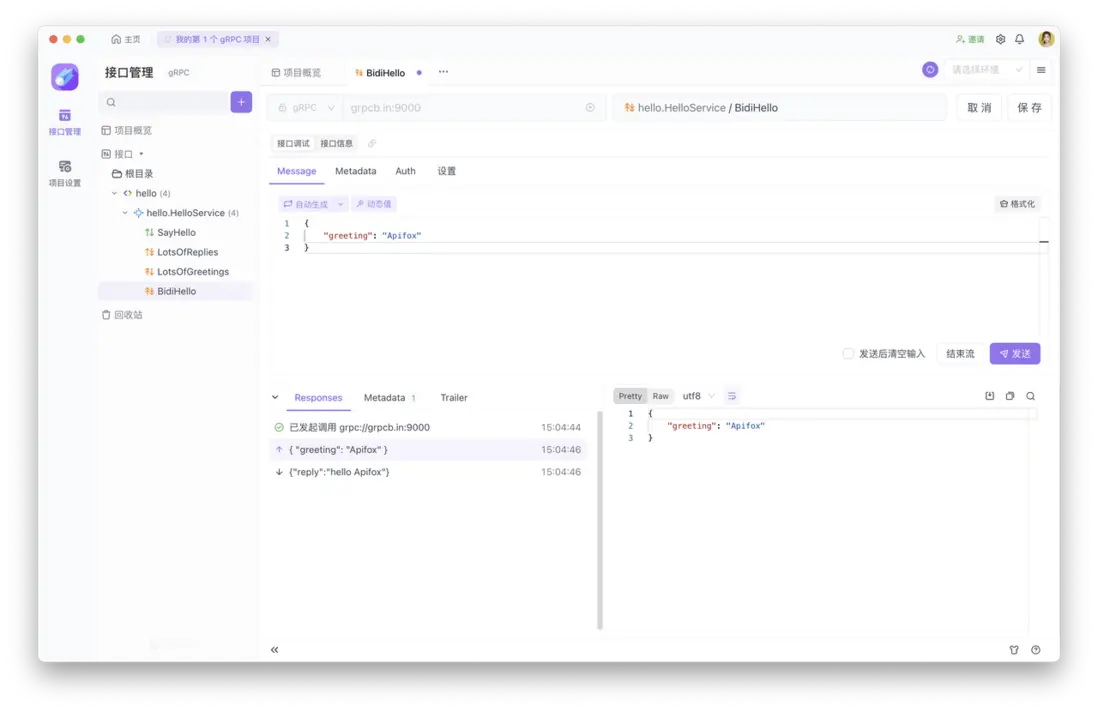This screenshot has width=1098, height=712.
Task: Select the Trailer tab
Action: point(453,398)
